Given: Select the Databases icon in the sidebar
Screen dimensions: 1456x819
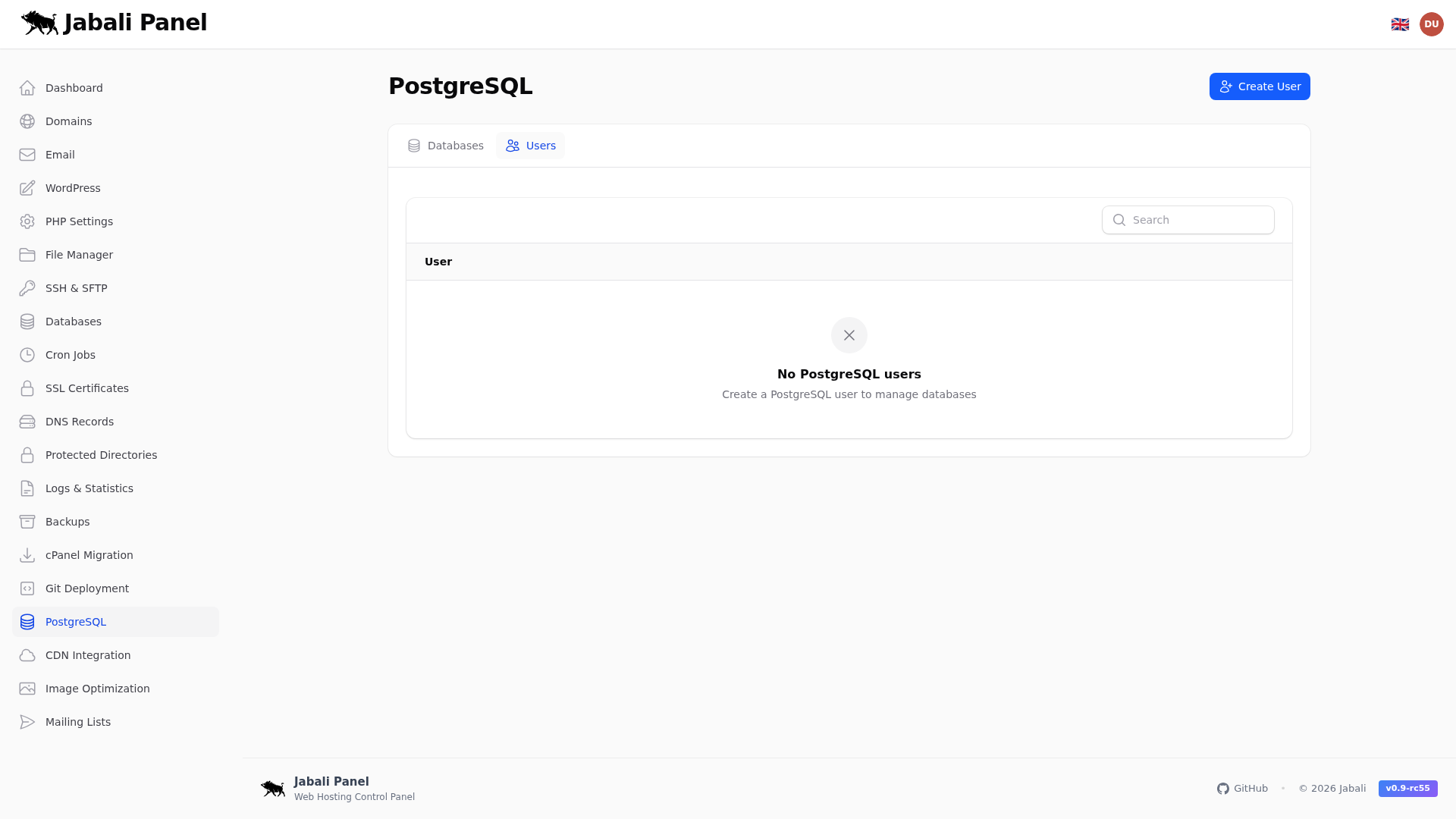Looking at the screenshot, I should pyautogui.click(x=27, y=322).
